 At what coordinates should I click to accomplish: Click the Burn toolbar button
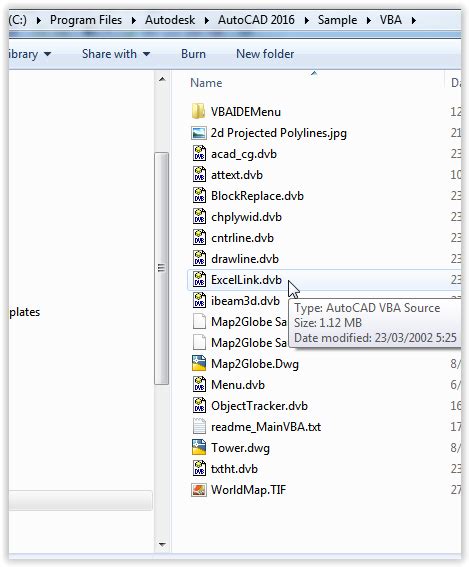pyautogui.click(x=193, y=54)
